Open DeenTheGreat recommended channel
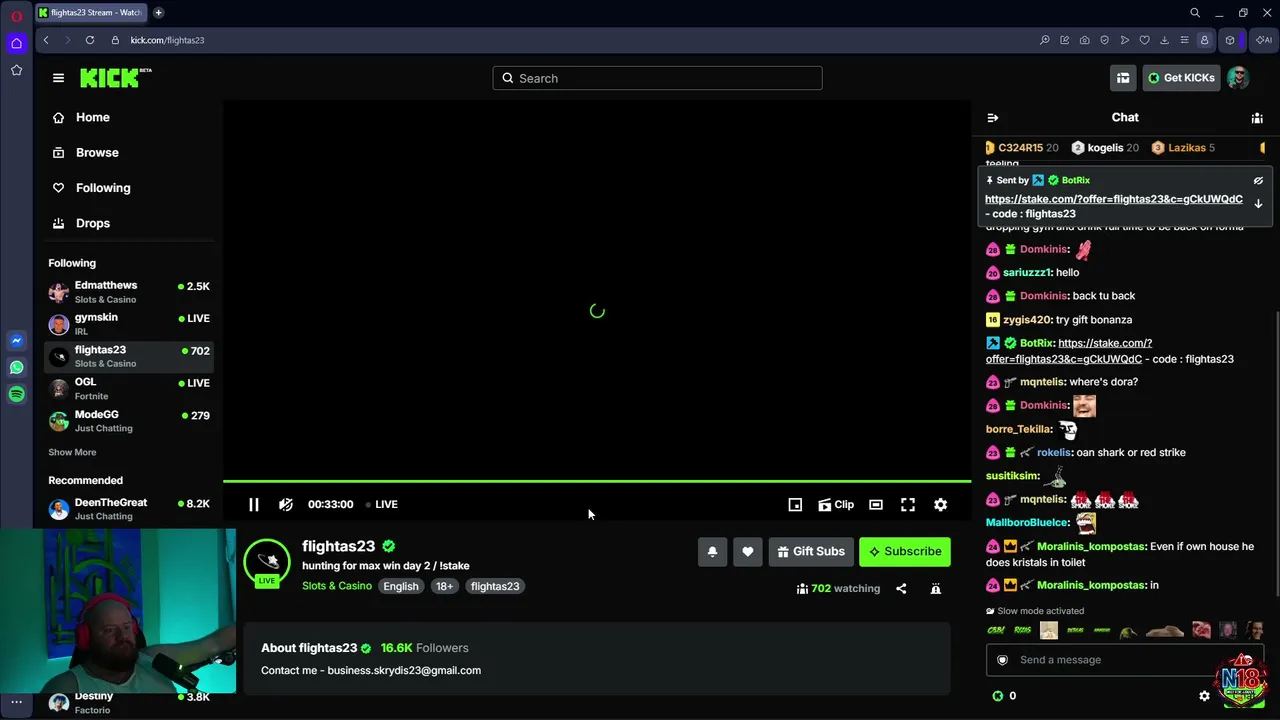Image resolution: width=1280 pixels, height=720 pixels. (129, 509)
